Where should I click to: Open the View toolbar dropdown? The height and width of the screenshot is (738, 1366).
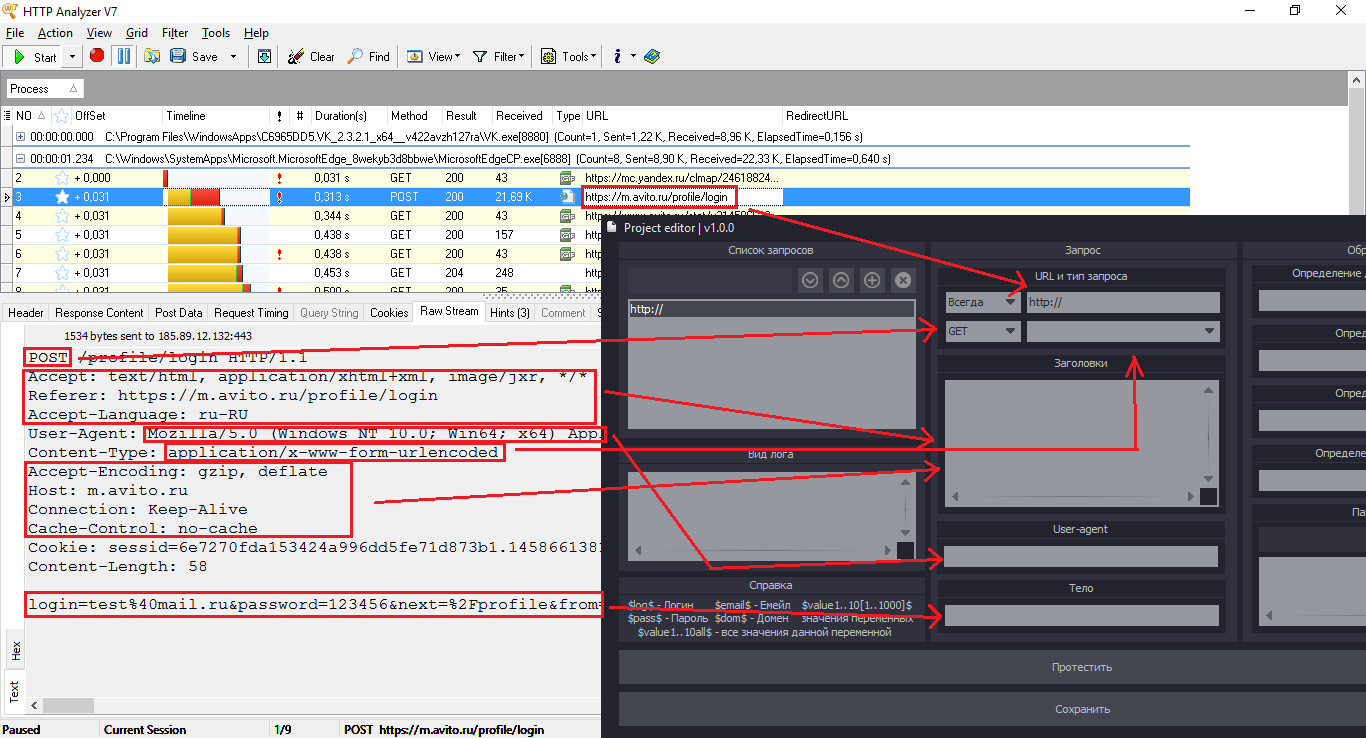click(x=434, y=57)
